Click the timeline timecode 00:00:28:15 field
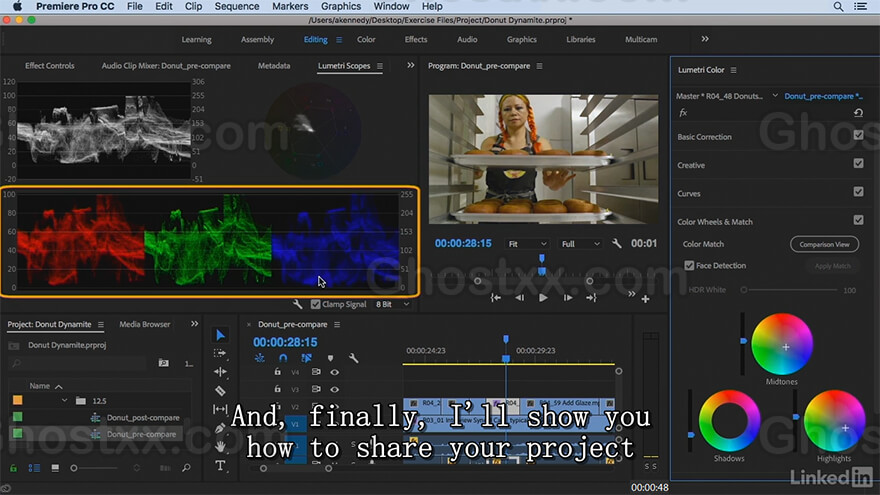Image resolution: width=880 pixels, height=495 pixels. pyautogui.click(x=285, y=342)
